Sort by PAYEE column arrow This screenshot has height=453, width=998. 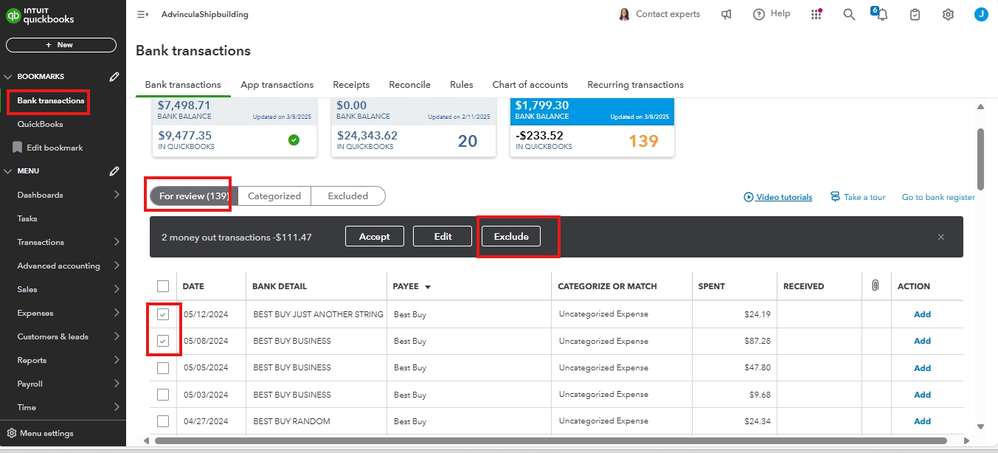[428, 287]
